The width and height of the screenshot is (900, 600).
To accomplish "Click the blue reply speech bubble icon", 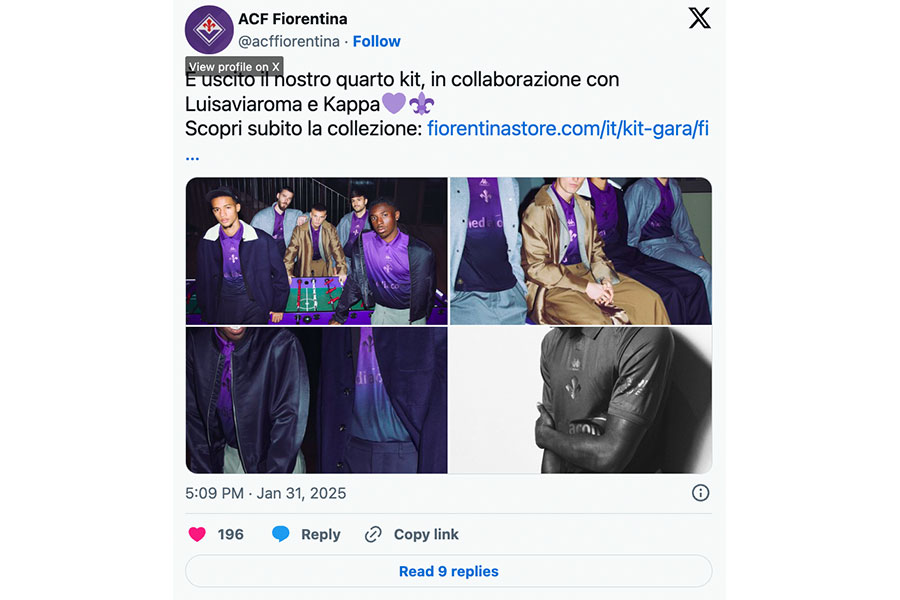I will (x=280, y=534).
